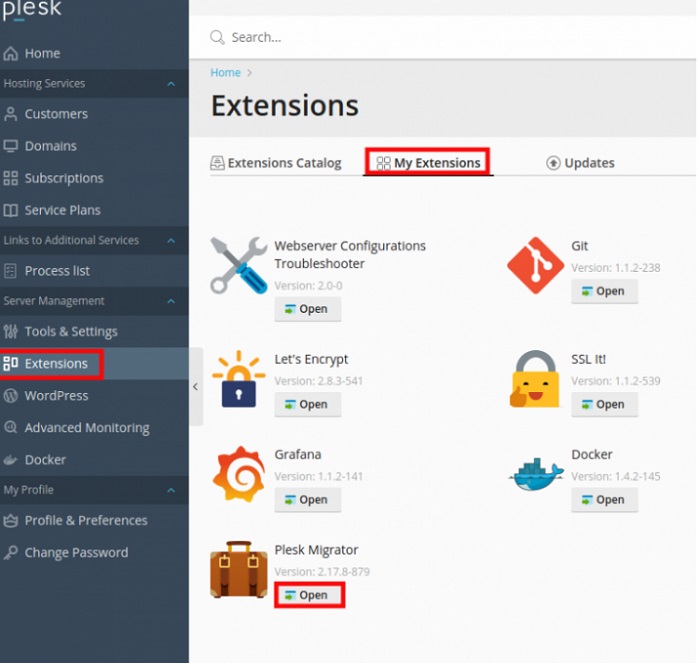This screenshot has height=663, width=700.
Task: Click the Advanced Monitoring icon
Action: (11, 427)
